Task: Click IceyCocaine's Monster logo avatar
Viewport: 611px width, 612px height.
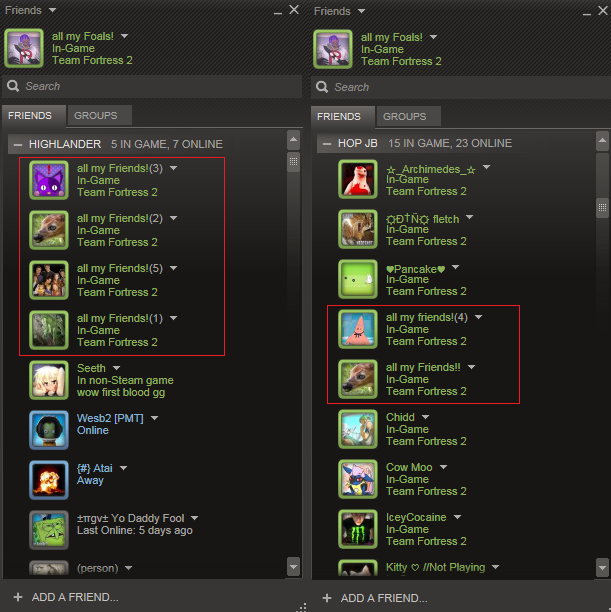Action: click(358, 529)
